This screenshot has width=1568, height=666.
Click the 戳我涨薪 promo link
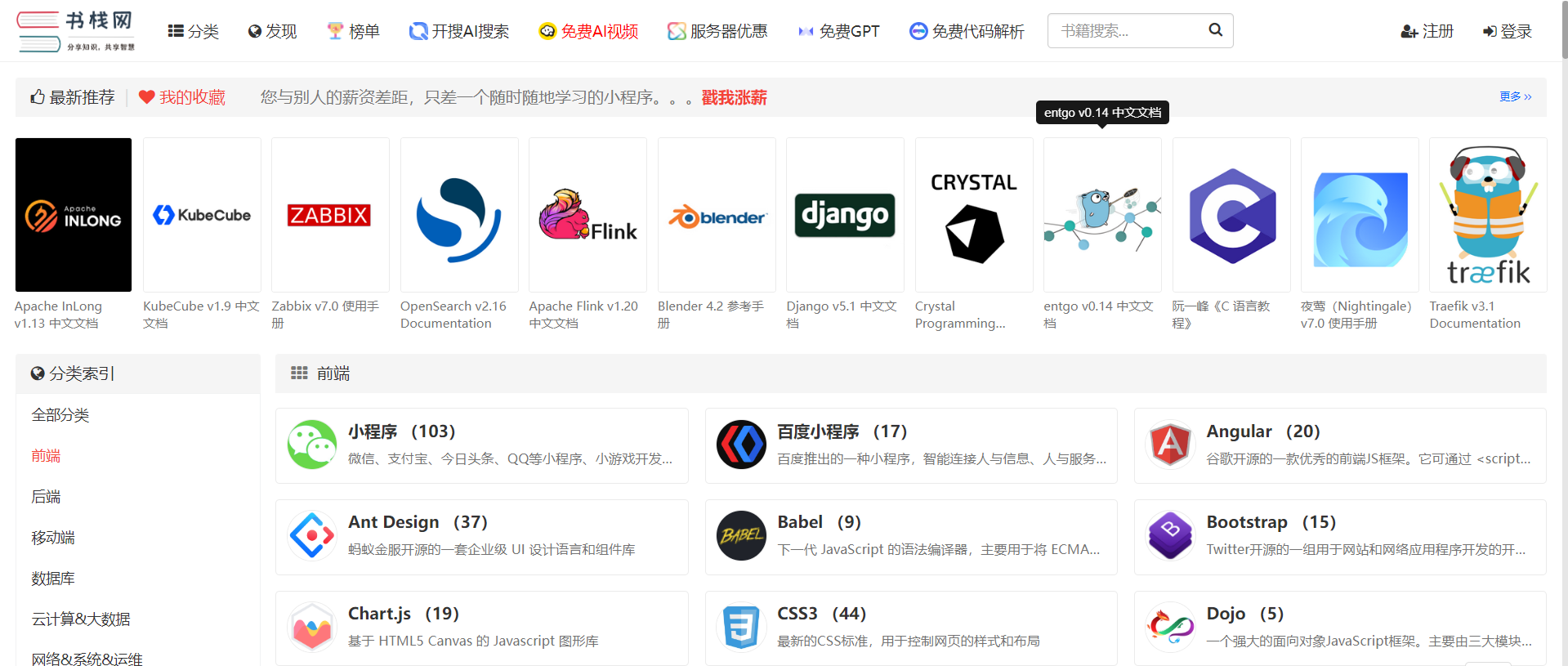(734, 97)
